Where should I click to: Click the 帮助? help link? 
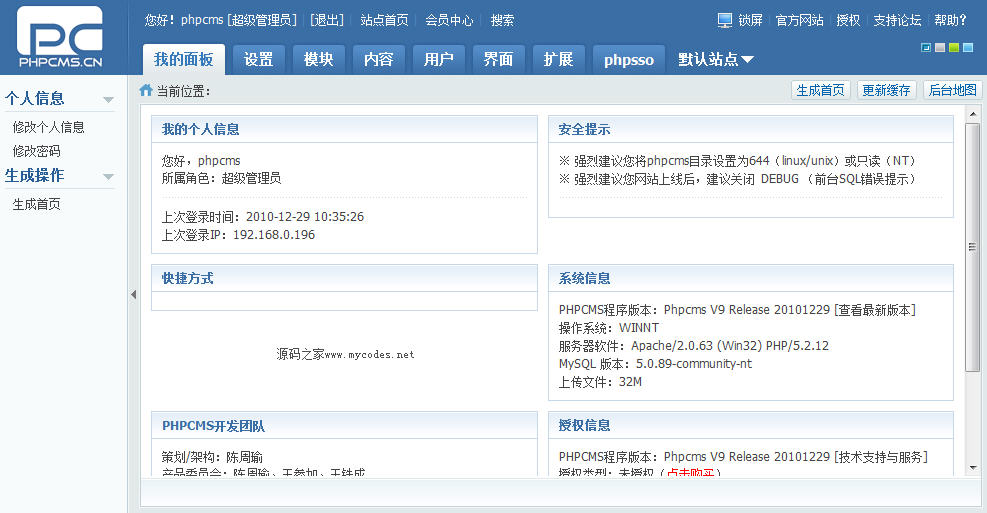(950, 20)
